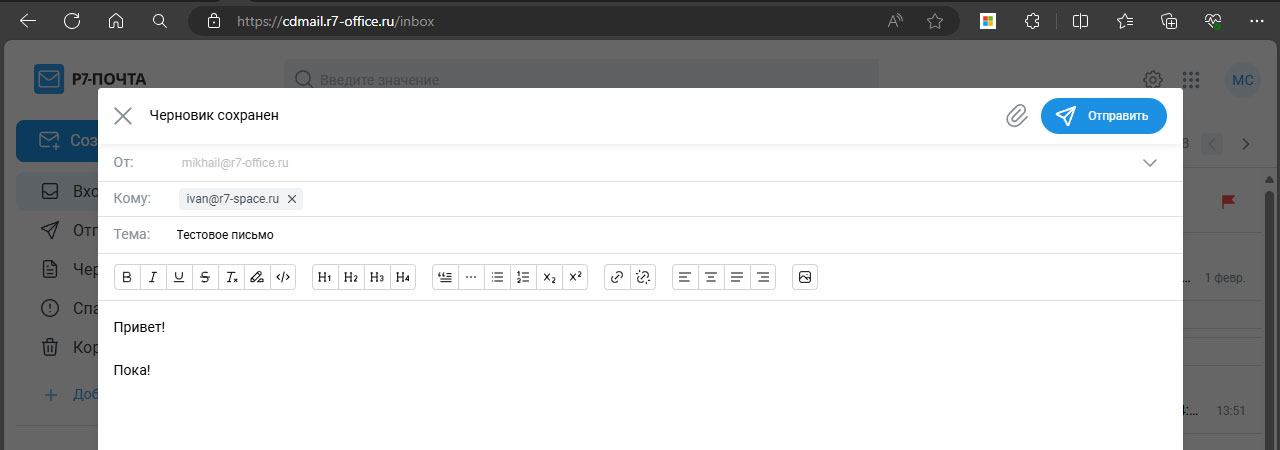The width and height of the screenshot is (1280, 450).
Task: Toggle bold formatting in the editor toolbar
Action: point(127,277)
